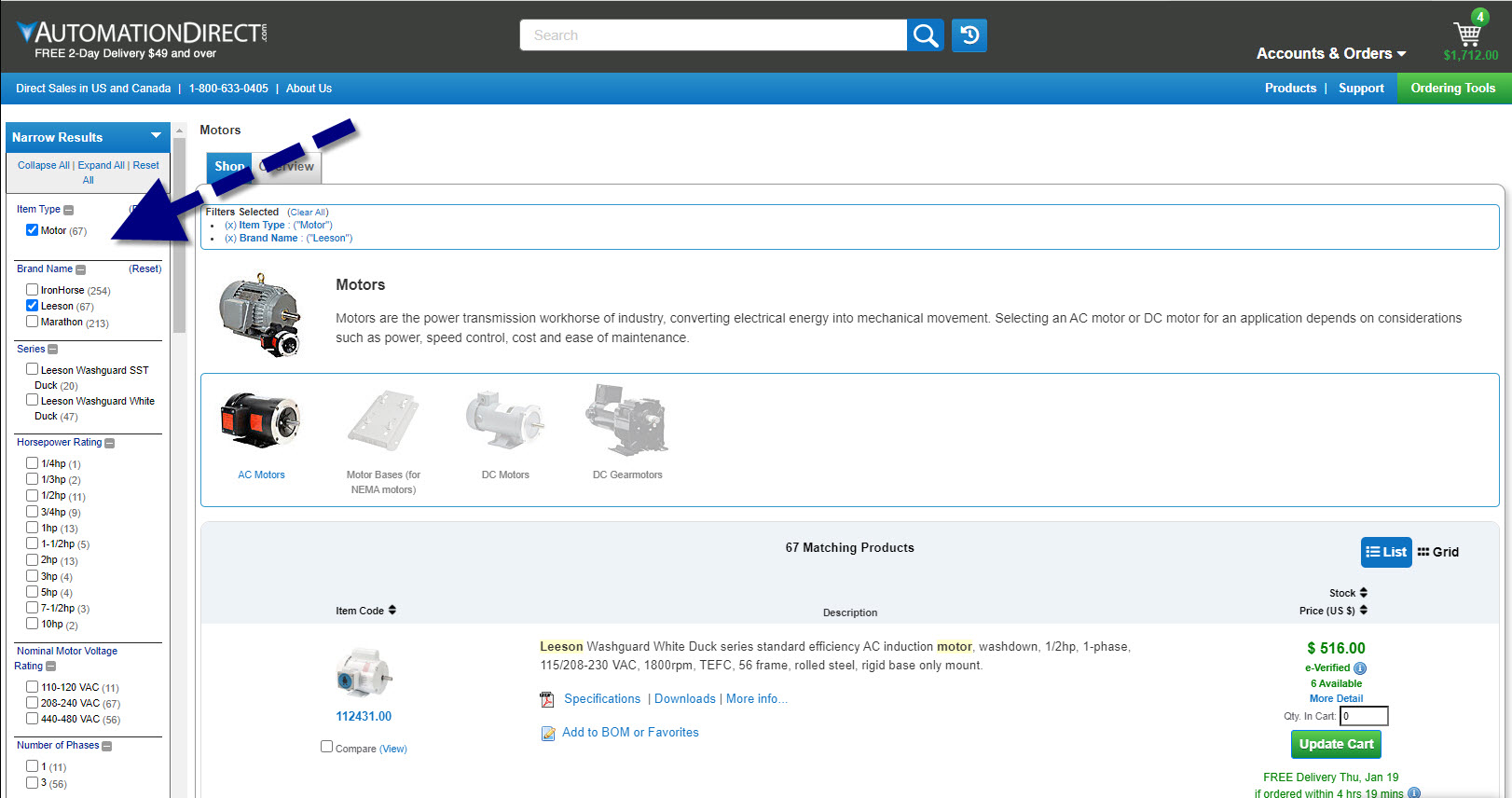Screen dimensions: 1512x798
Task: Open the DC Gearmotors category thumbnail
Action: 627,420
